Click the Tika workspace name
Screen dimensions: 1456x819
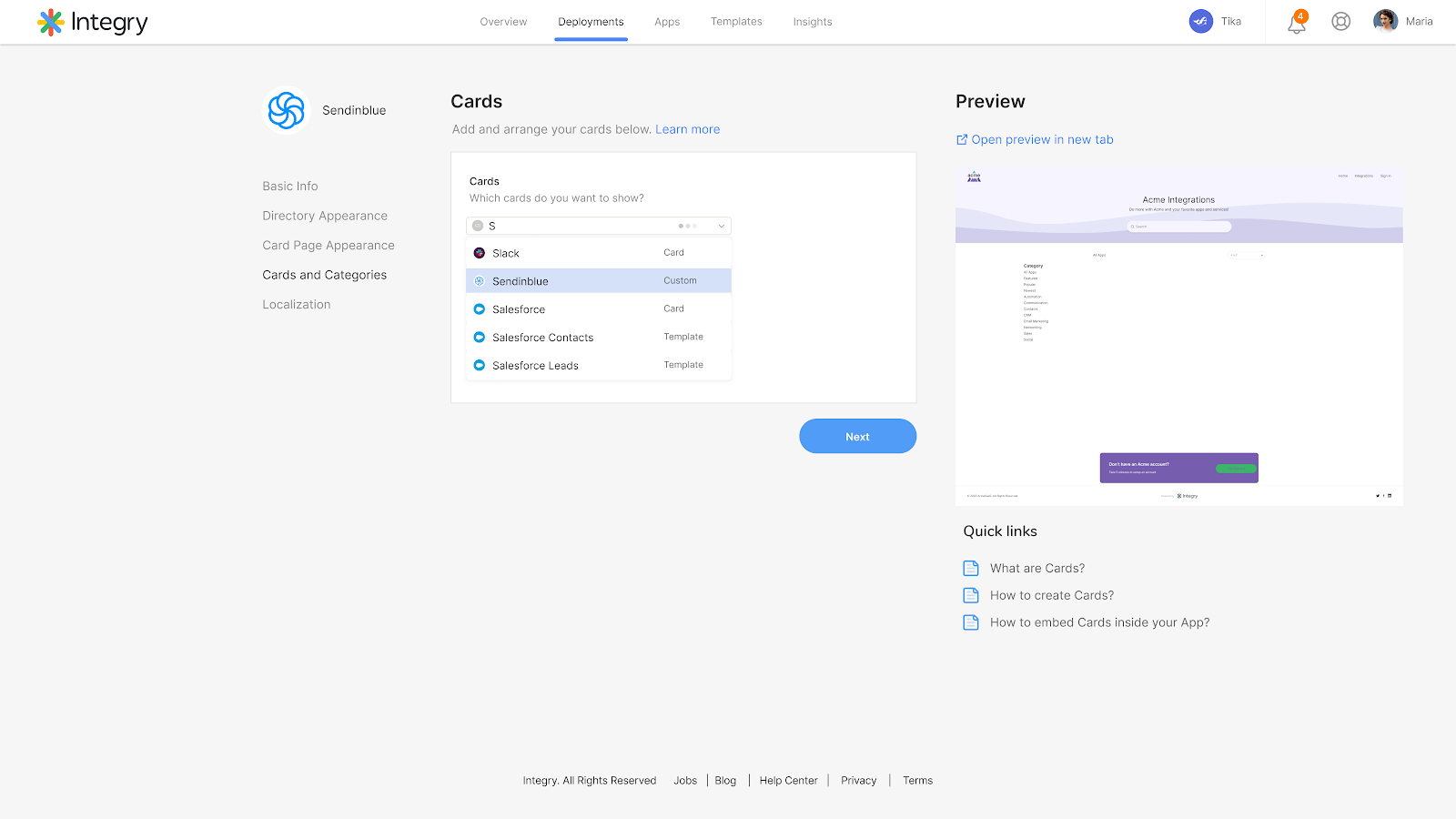[x=1231, y=22]
